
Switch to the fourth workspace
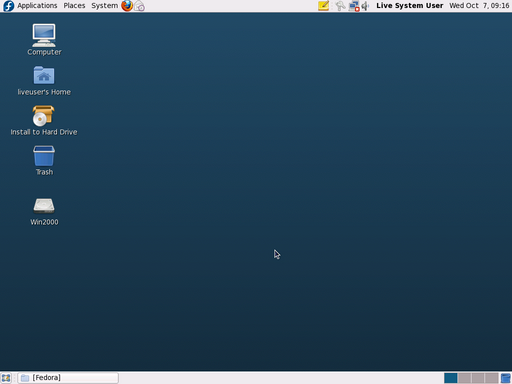click(491, 378)
